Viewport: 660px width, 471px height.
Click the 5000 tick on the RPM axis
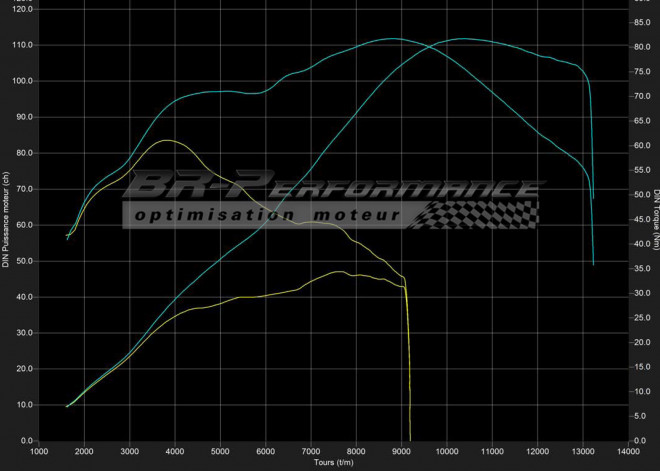pyautogui.click(x=220, y=451)
